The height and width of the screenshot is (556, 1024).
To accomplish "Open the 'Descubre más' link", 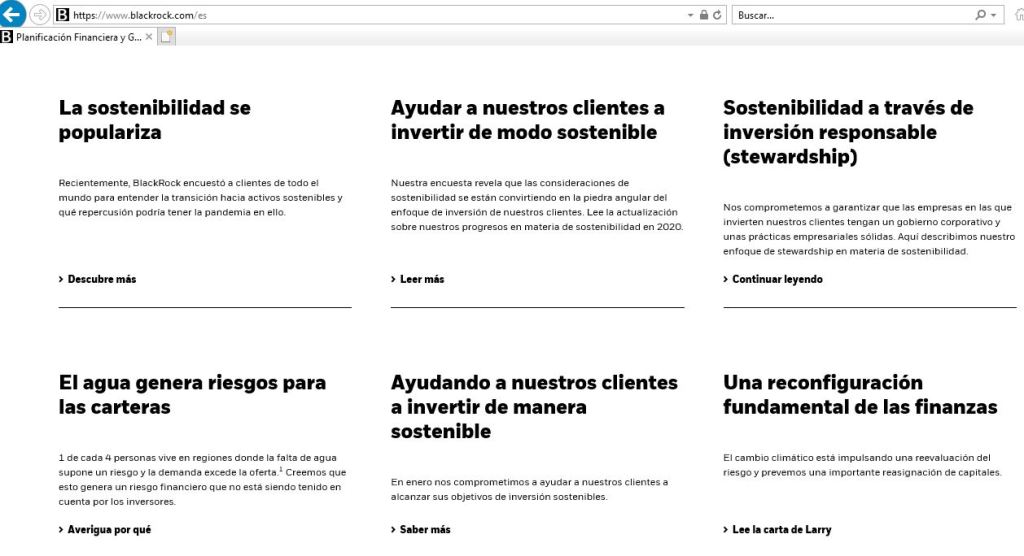I will (x=101, y=279).
